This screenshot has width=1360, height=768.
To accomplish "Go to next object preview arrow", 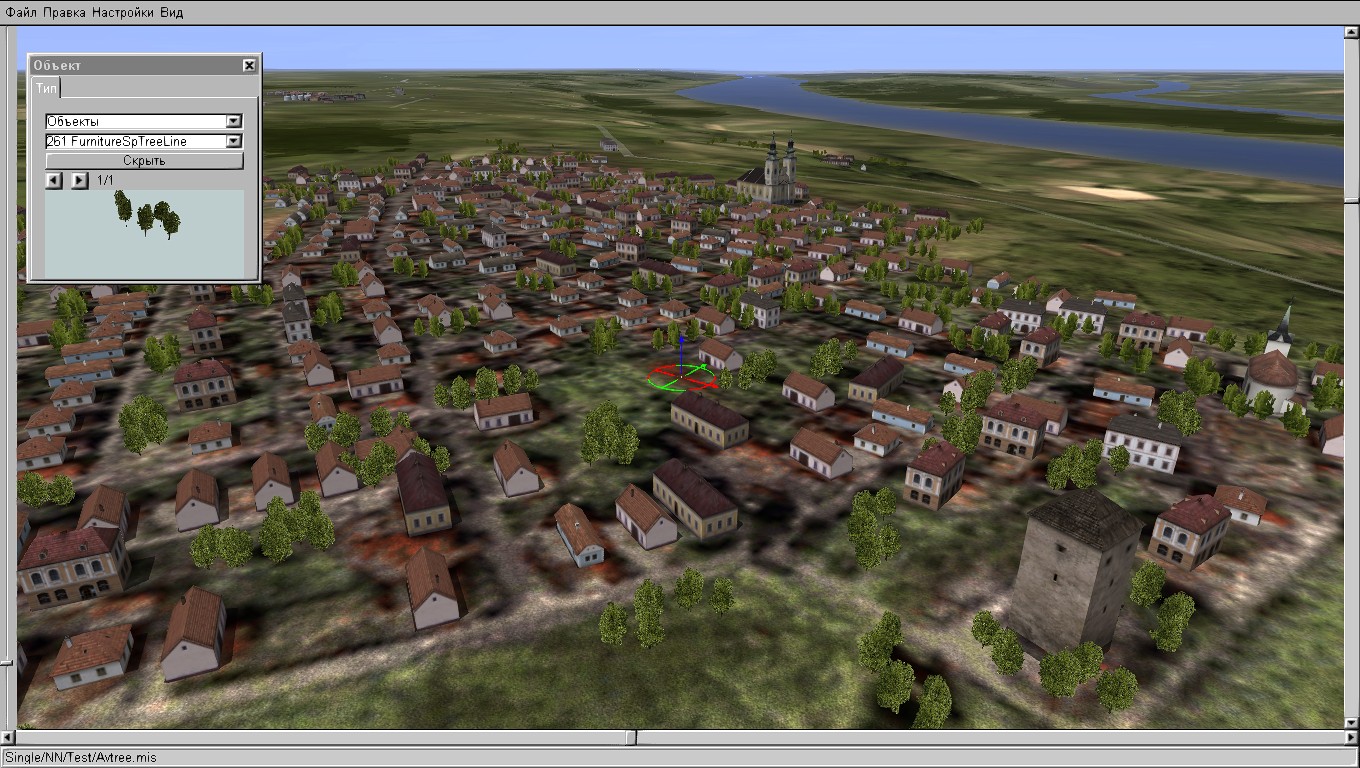I will pos(79,180).
